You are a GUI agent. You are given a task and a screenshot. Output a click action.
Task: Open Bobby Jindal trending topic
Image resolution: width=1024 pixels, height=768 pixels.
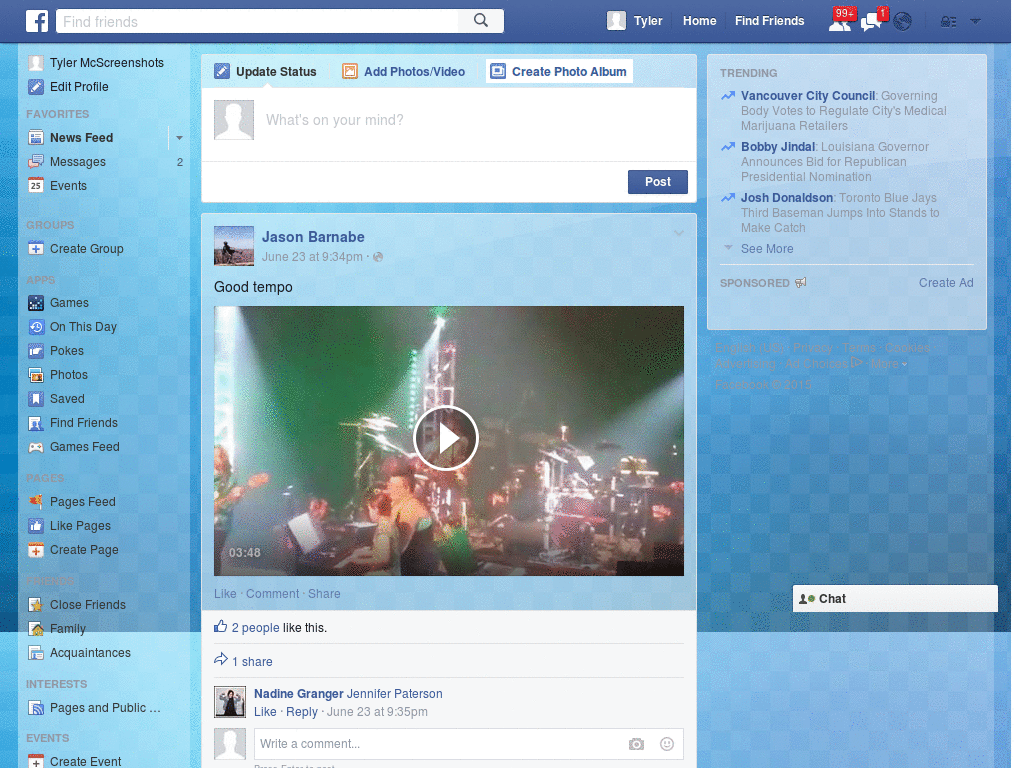778,147
